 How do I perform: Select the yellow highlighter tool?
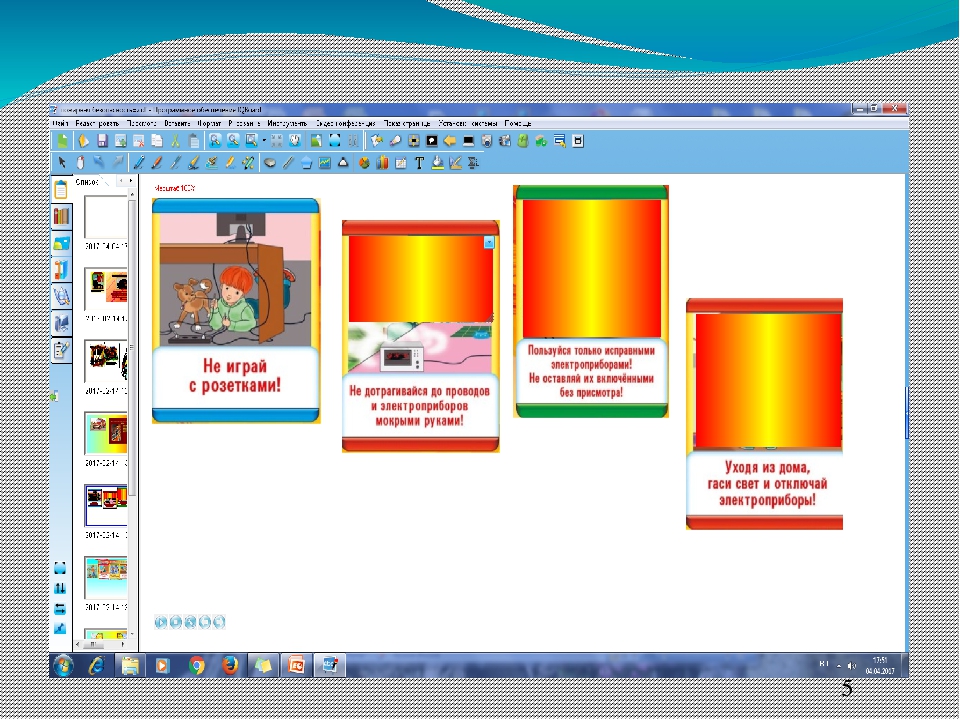coord(230,162)
